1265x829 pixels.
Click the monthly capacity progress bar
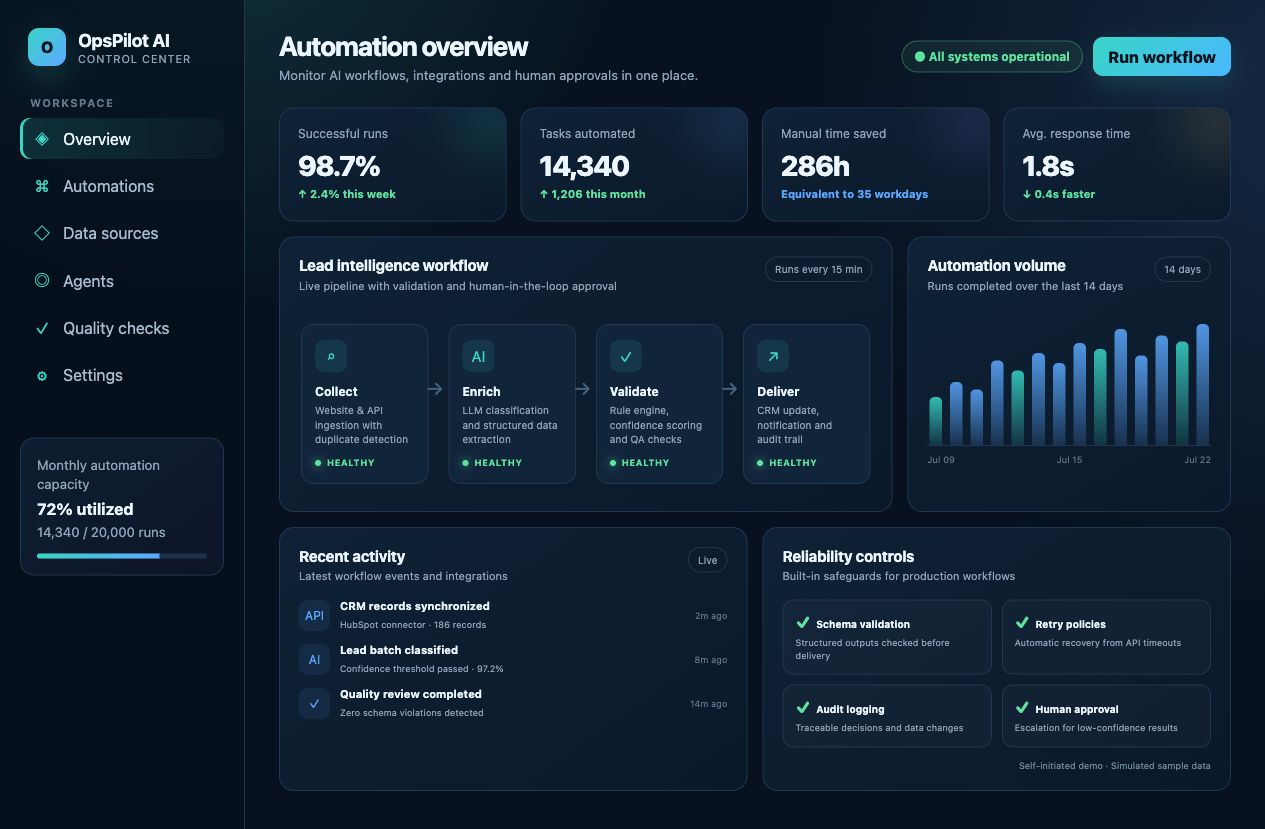point(122,555)
